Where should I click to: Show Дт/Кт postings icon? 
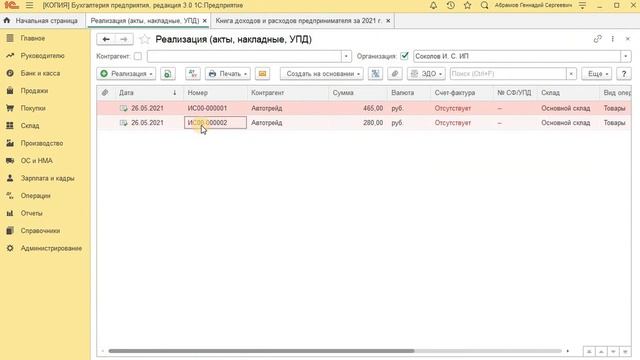point(193,73)
